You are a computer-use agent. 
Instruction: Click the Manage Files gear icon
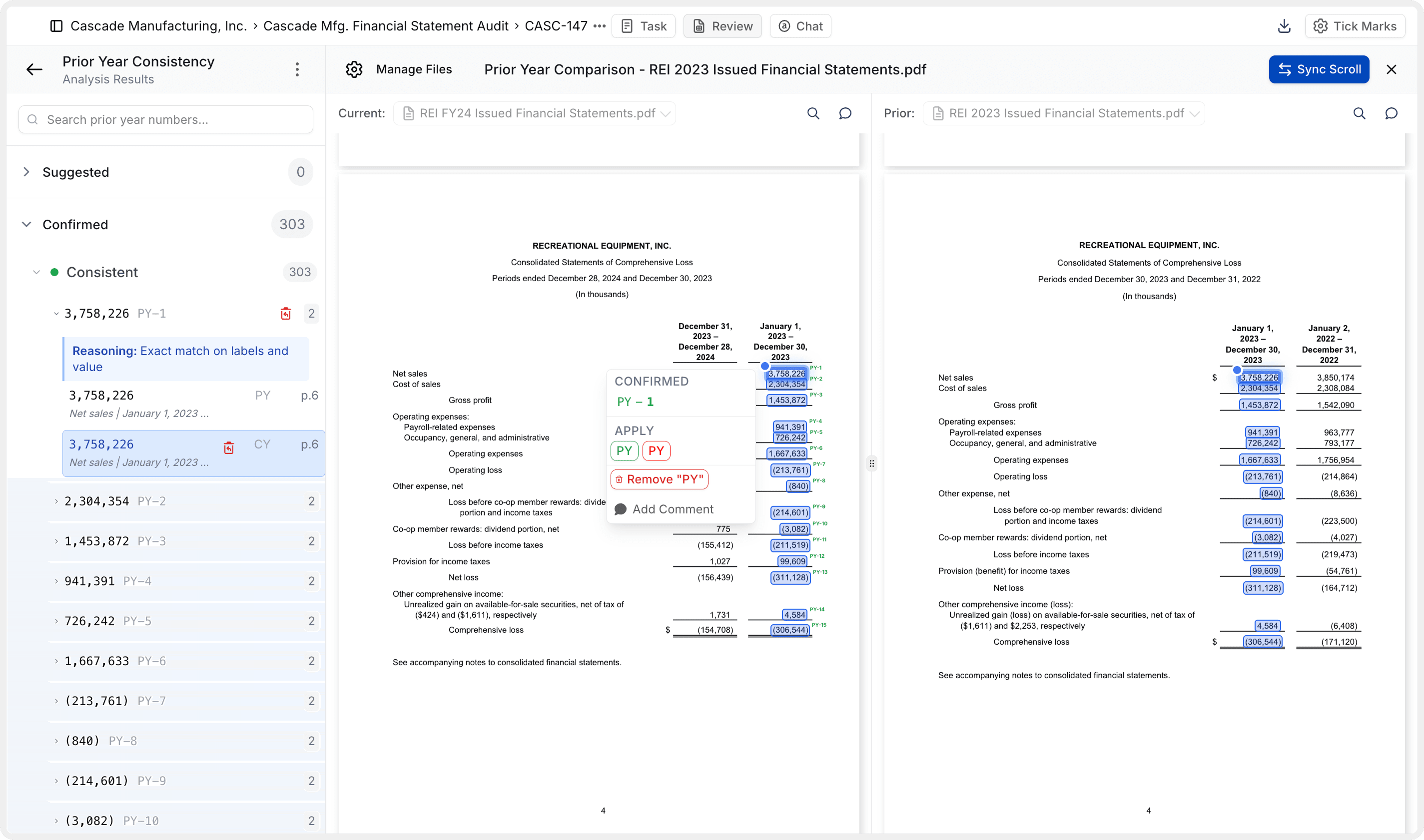click(x=354, y=69)
